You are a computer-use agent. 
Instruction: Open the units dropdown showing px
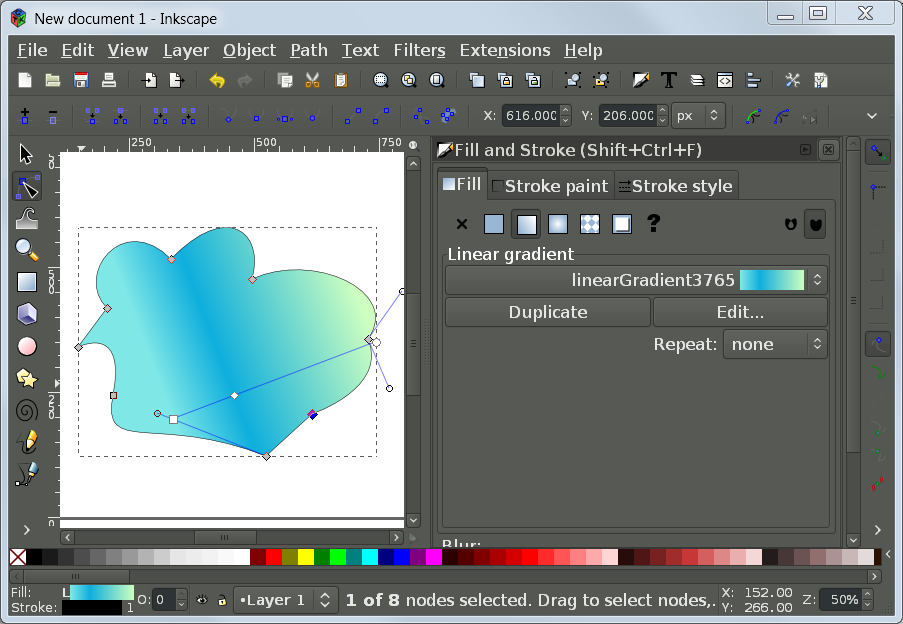(x=698, y=115)
